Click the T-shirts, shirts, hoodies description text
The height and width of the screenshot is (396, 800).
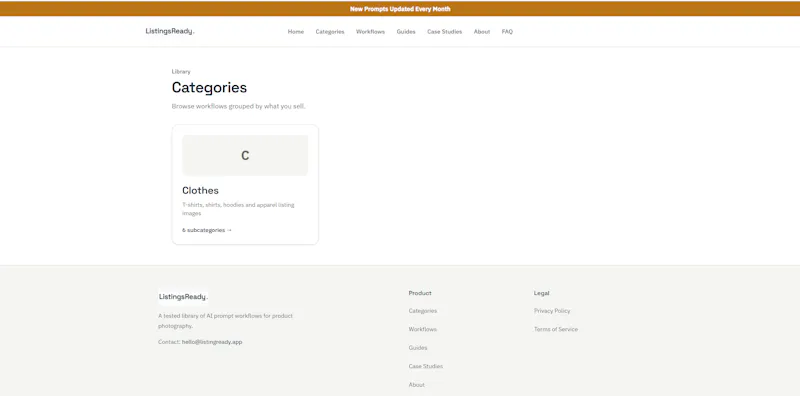(x=238, y=209)
